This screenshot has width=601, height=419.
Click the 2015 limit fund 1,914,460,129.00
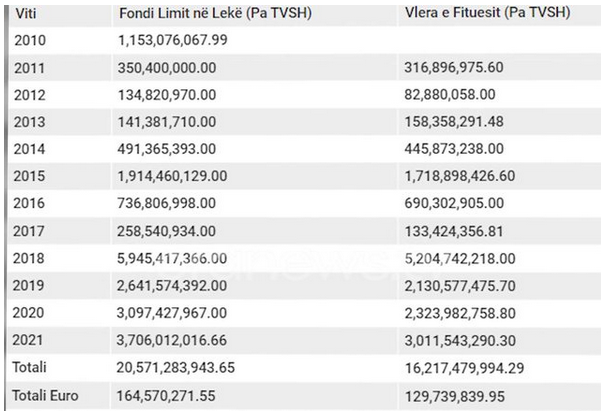pyautogui.click(x=175, y=176)
